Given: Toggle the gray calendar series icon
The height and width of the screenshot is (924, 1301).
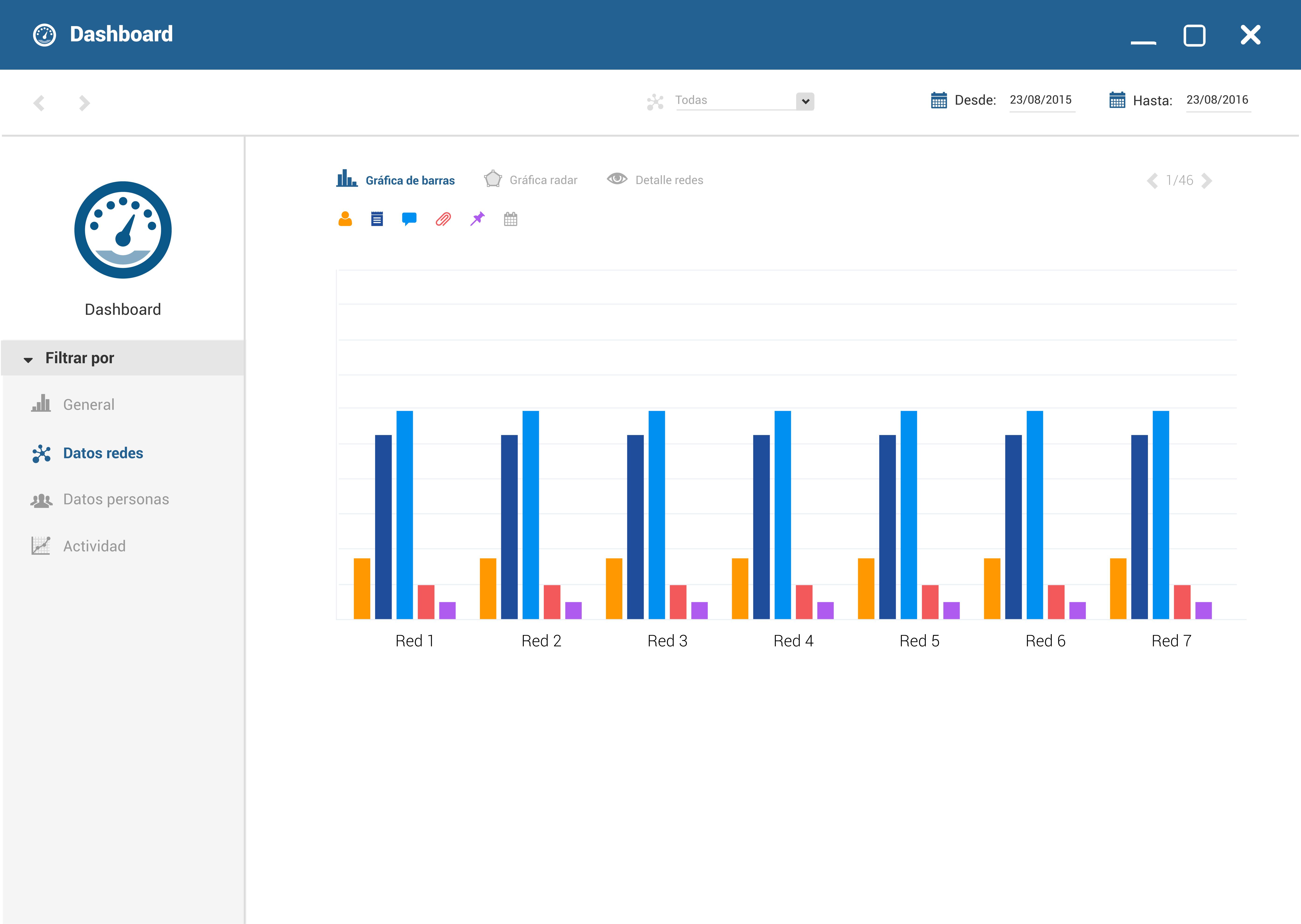Looking at the screenshot, I should [511, 219].
